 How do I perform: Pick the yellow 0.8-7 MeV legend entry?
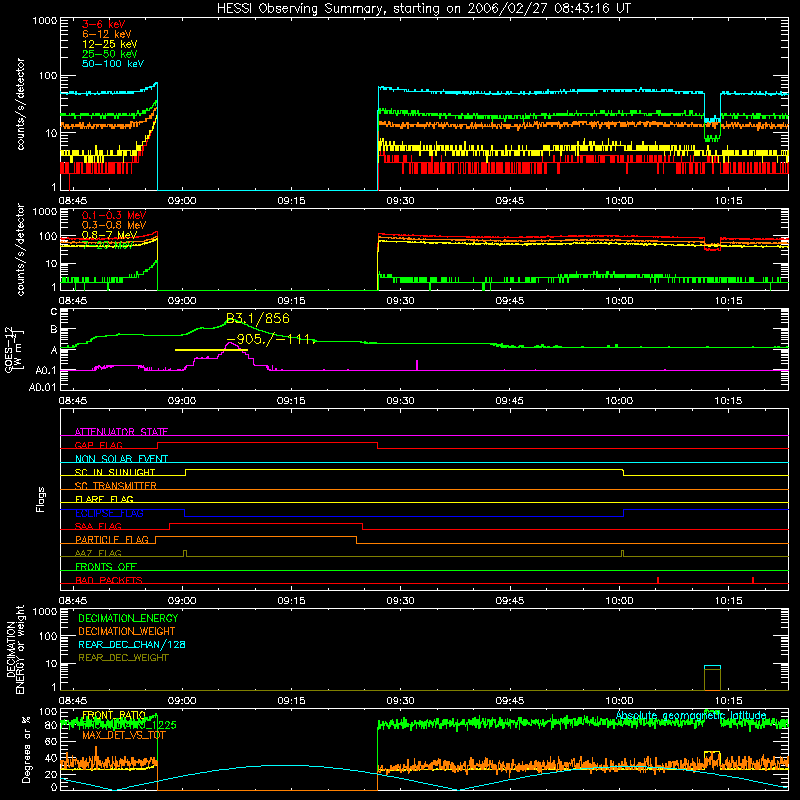coord(110,235)
